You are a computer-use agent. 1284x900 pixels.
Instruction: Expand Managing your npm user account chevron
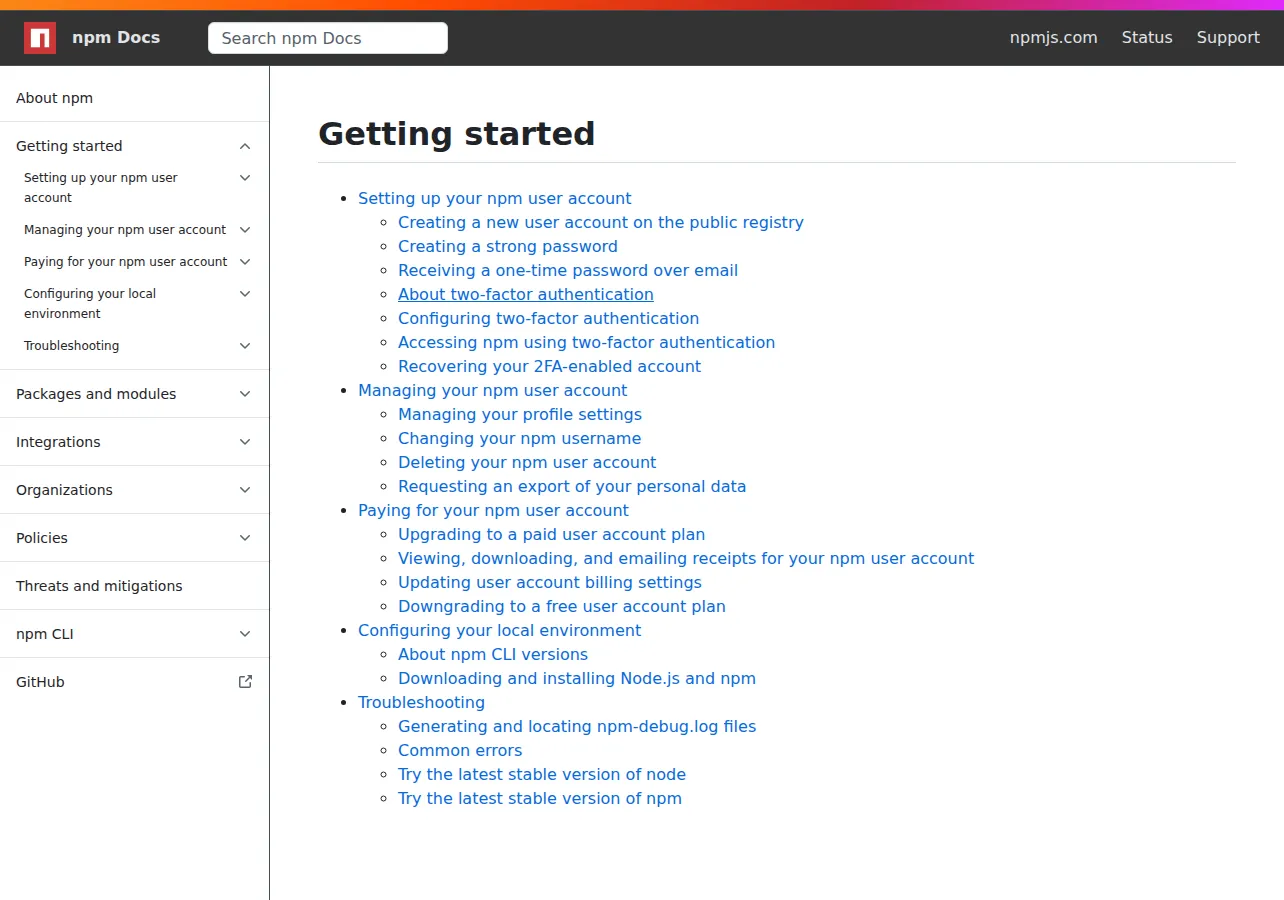tap(245, 230)
